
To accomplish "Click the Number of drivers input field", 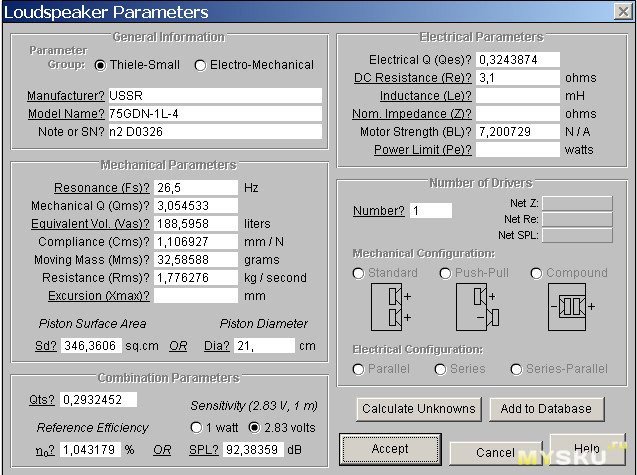I will click(430, 211).
